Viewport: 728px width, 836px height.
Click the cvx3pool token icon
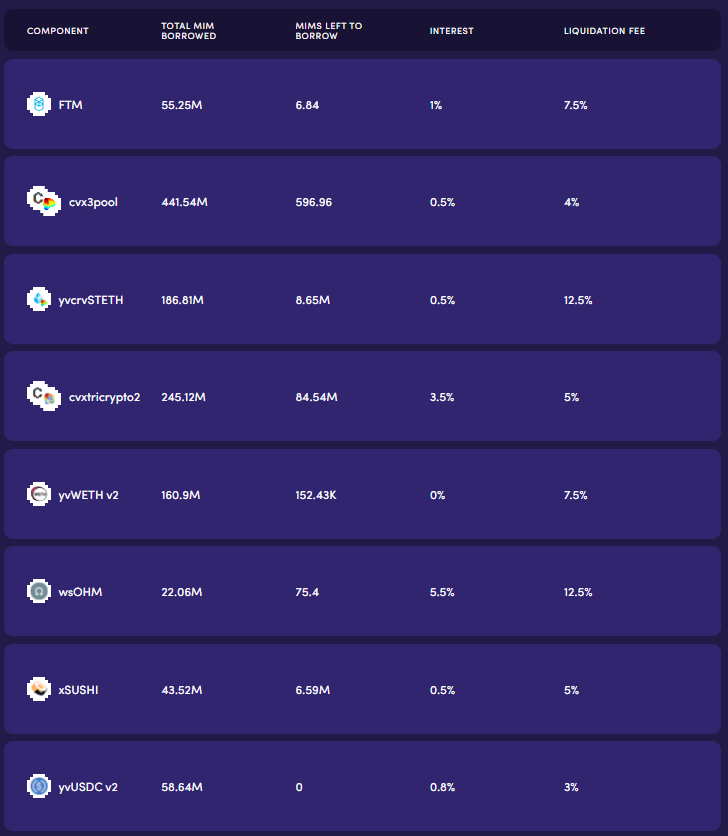(42, 201)
